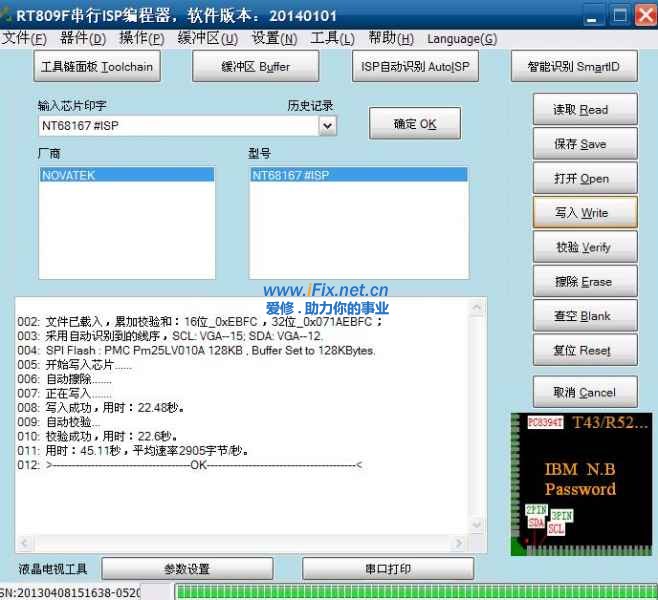Click the 取消 Cancel button
The width and height of the screenshot is (658, 600).
point(585,392)
